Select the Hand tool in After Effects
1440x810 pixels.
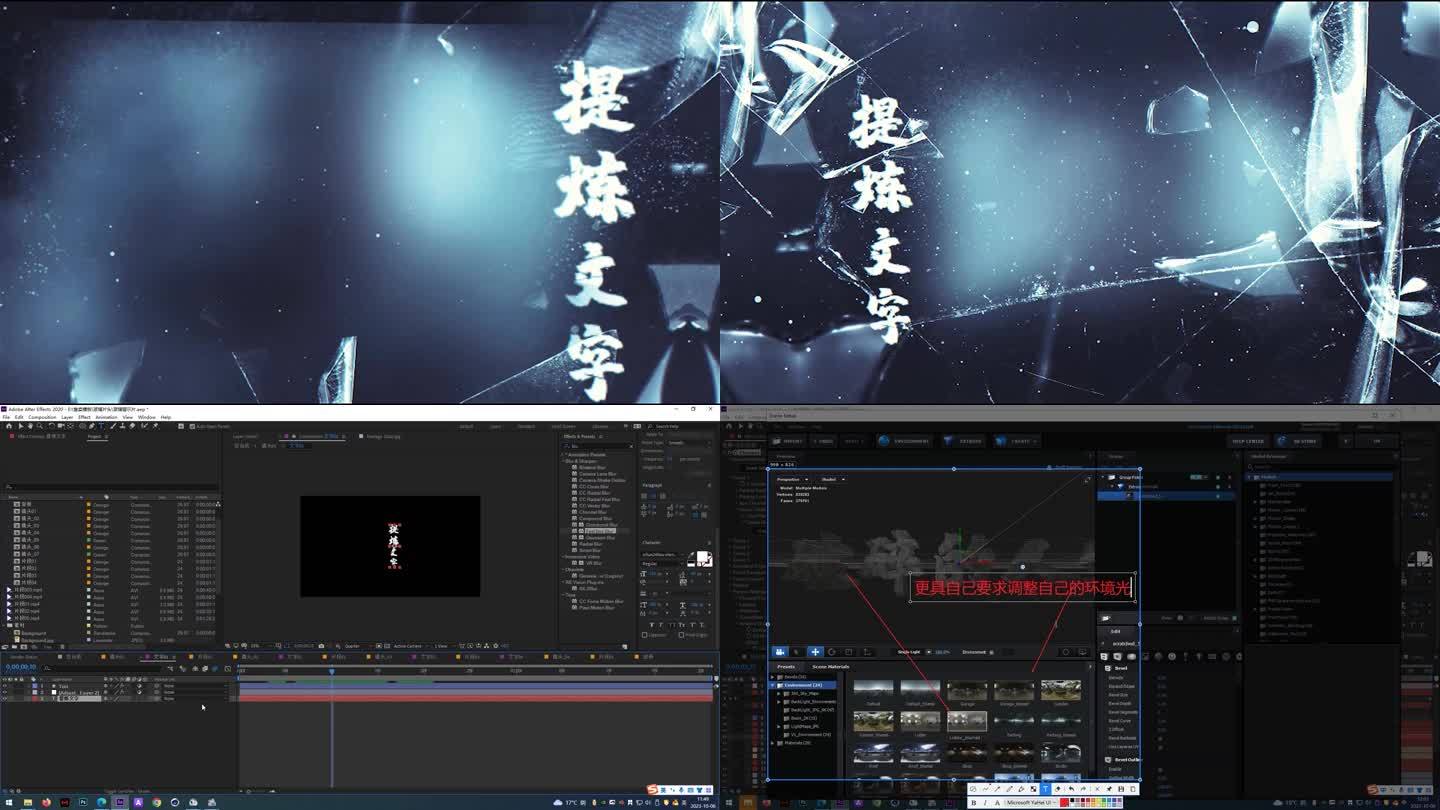pos(30,426)
